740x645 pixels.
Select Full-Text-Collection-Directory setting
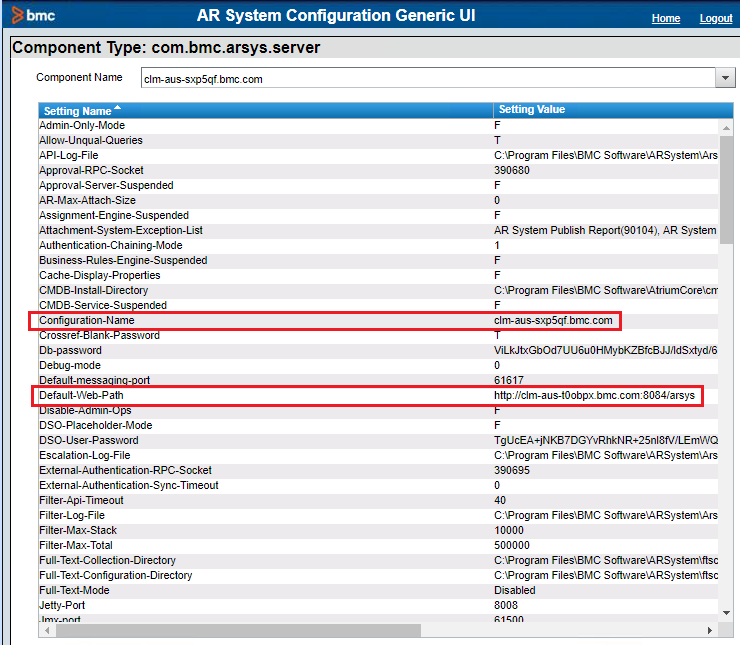point(107,561)
